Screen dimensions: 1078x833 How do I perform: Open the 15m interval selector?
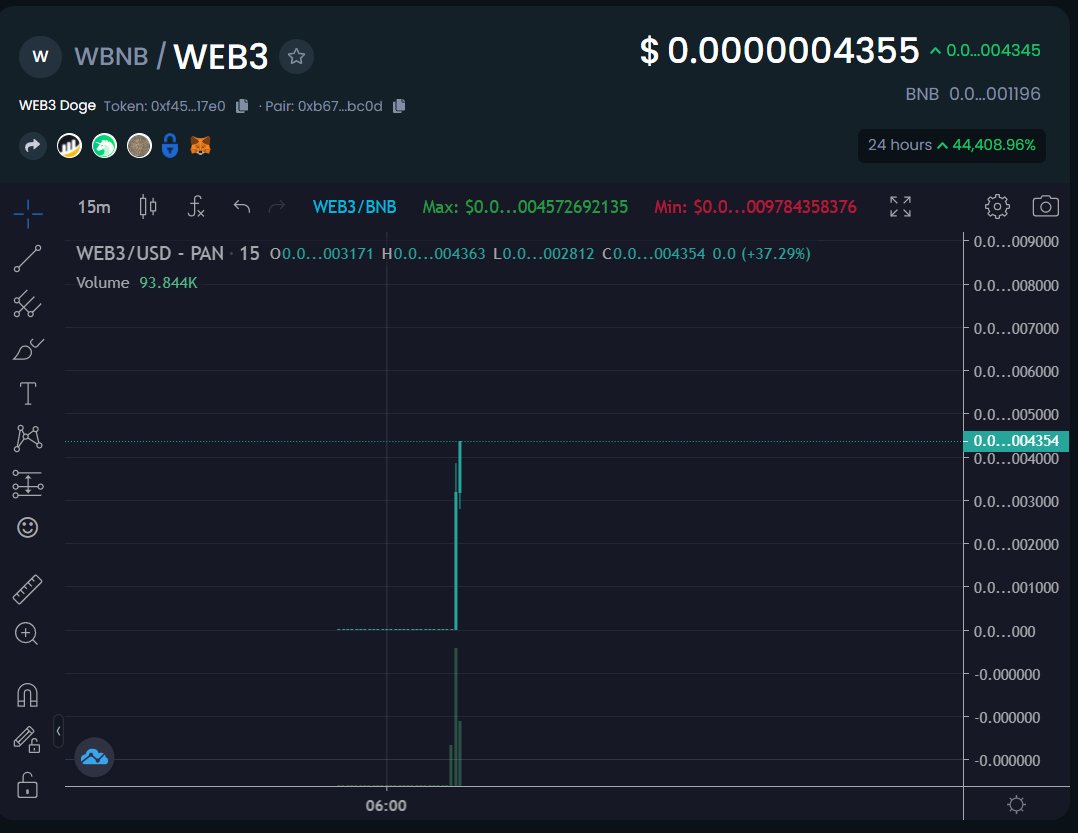(94, 207)
